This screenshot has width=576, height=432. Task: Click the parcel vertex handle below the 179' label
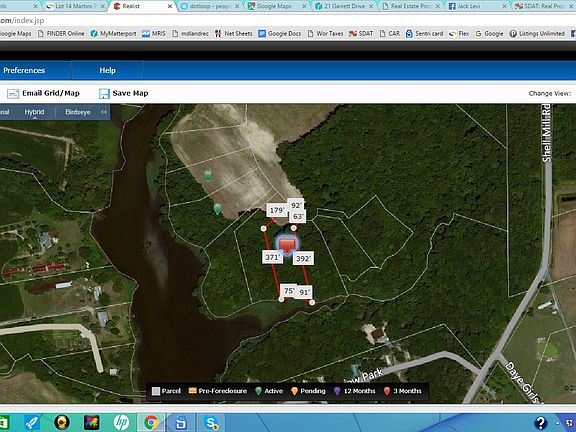coord(264,228)
